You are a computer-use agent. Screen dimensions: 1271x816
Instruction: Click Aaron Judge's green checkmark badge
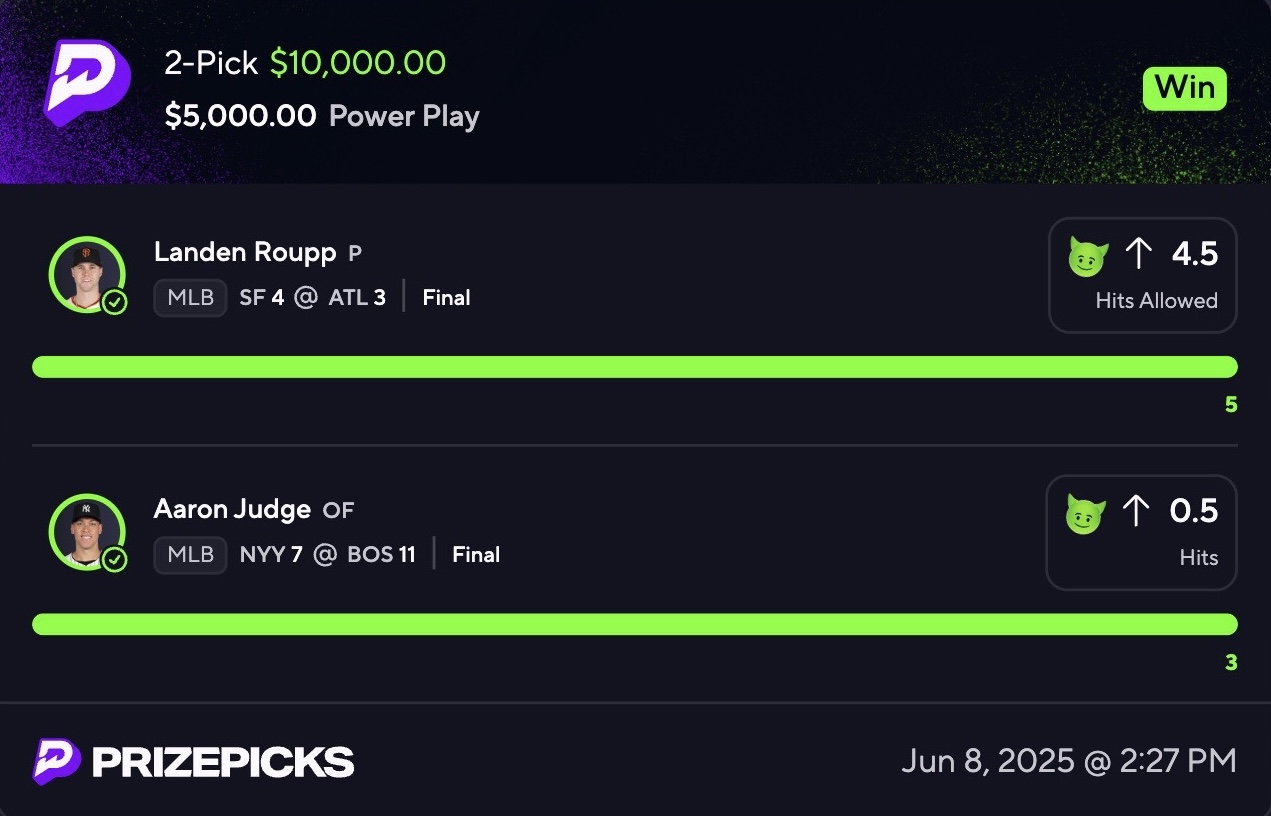pos(115,559)
